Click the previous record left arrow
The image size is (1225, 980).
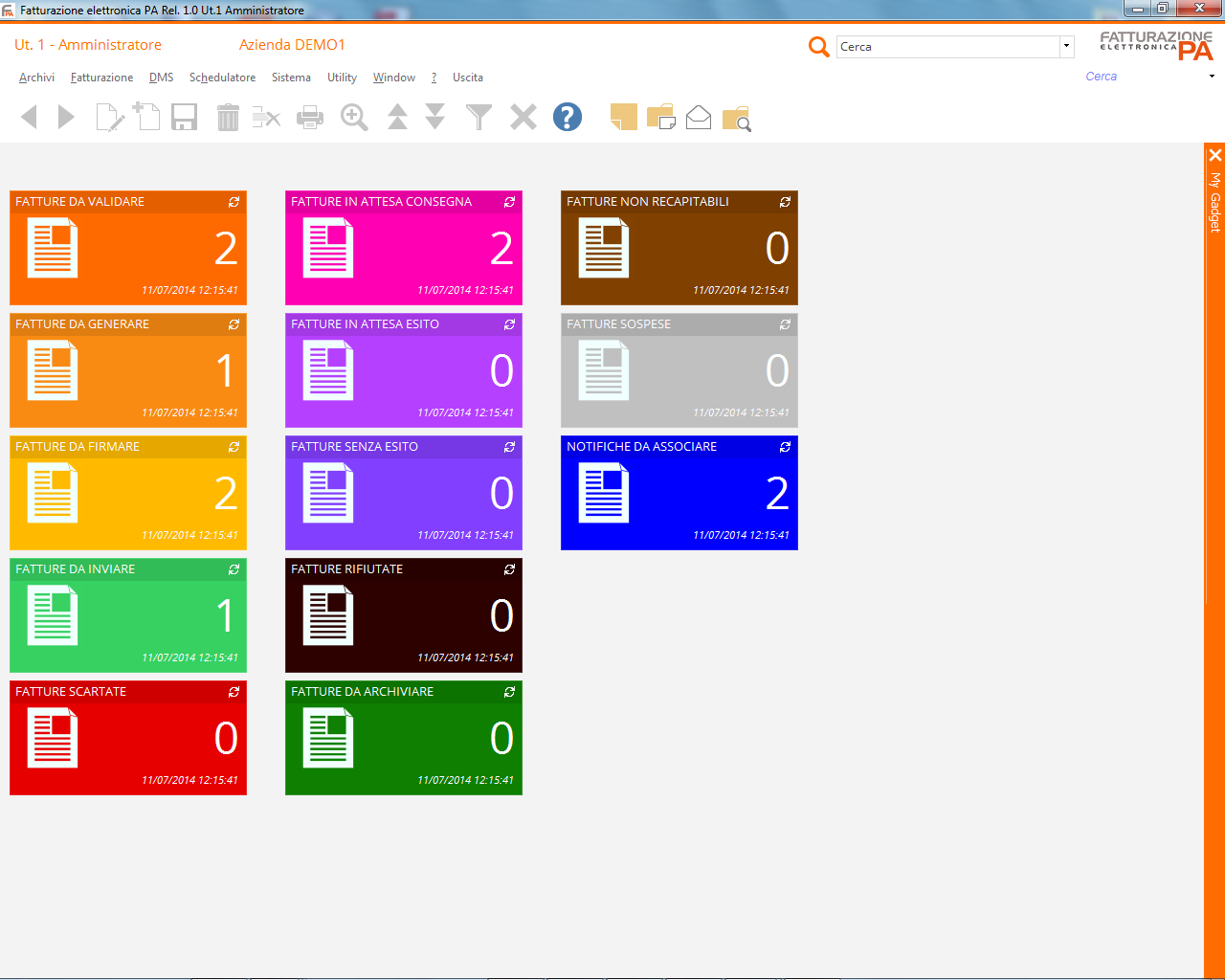[x=30, y=117]
